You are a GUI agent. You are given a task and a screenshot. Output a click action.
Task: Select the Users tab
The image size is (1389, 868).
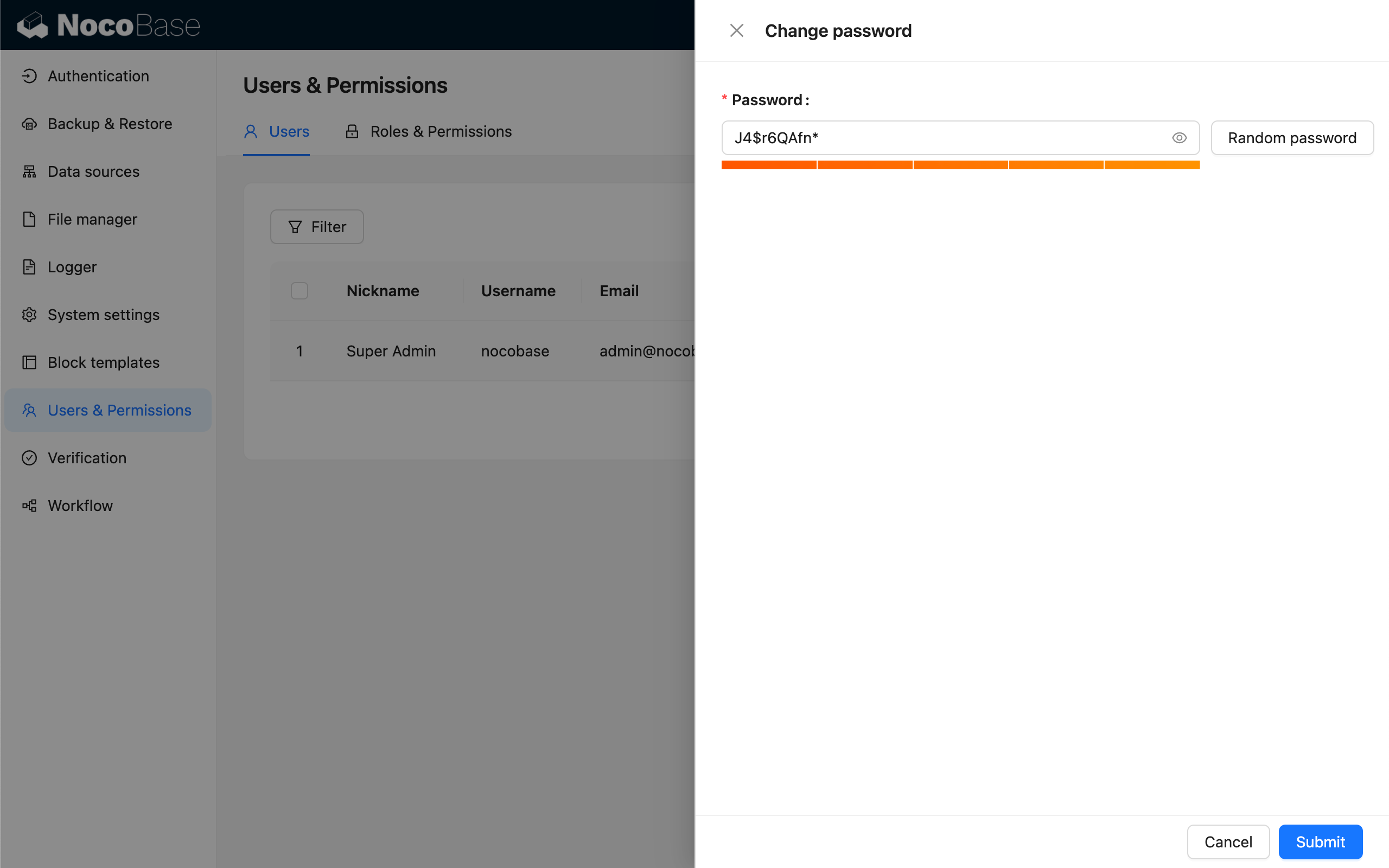[277, 131]
